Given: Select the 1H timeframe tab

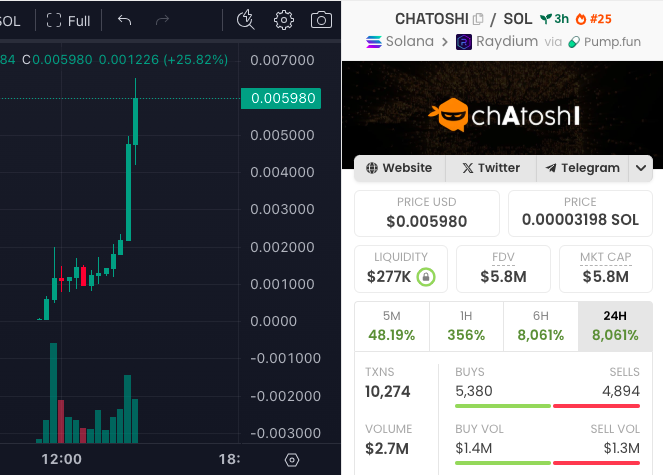Looking at the screenshot, I should pyautogui.click(x=466, y=326).
